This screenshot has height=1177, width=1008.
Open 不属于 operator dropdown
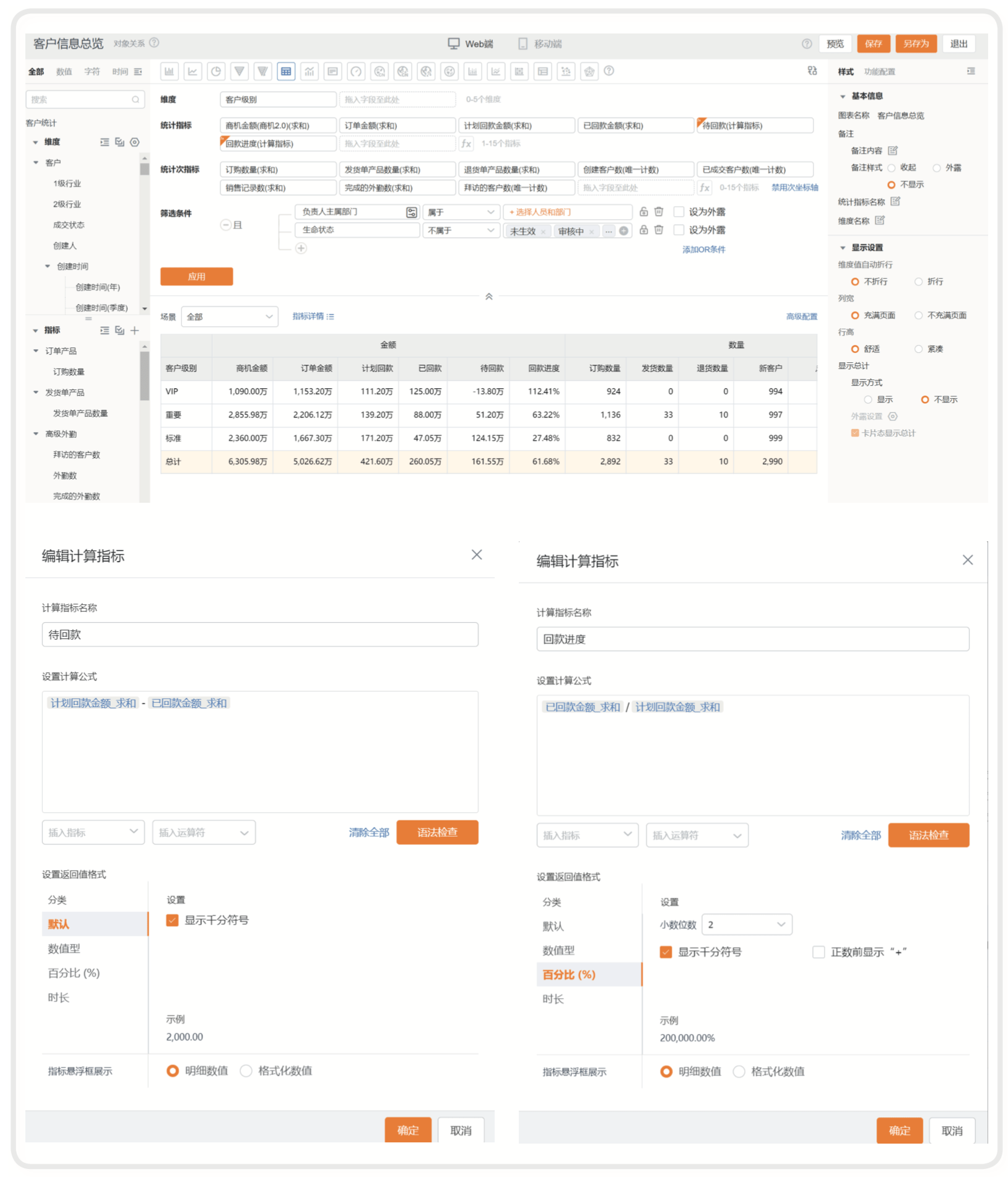(x=461, y=230)
